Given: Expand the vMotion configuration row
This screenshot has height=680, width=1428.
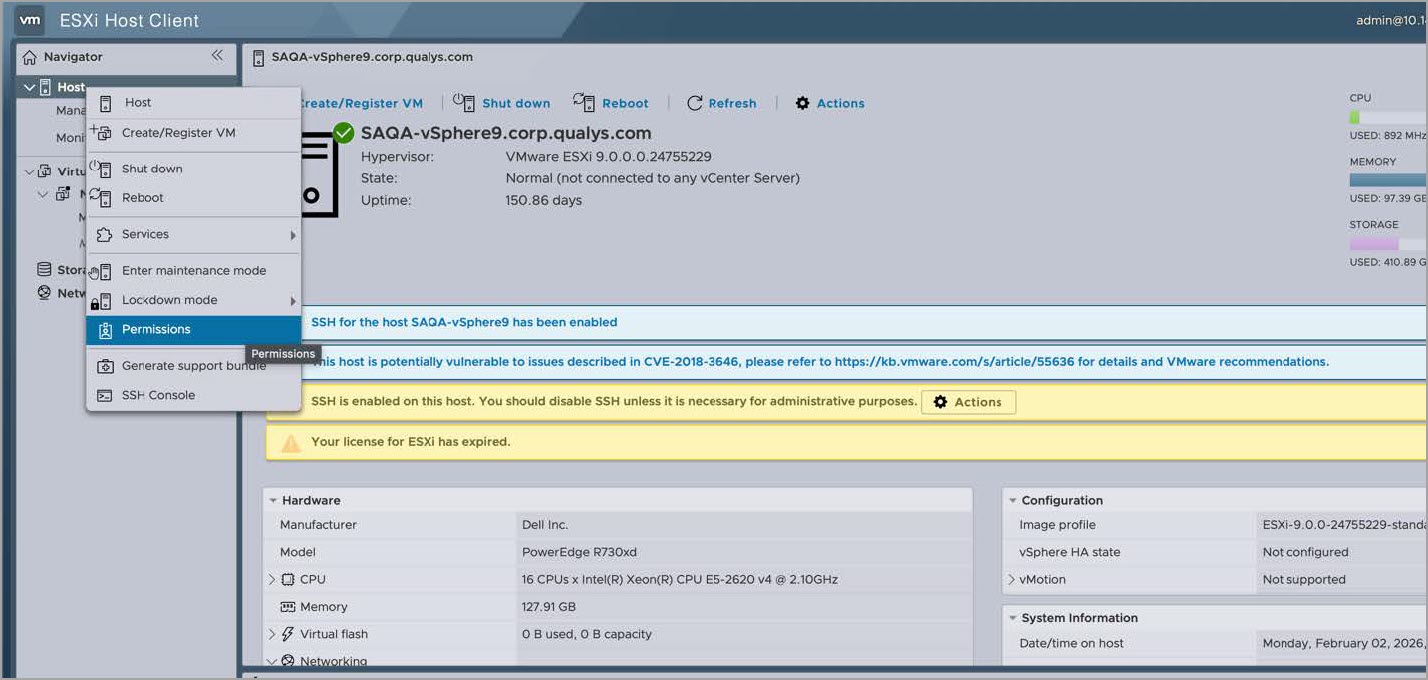Looking at the screenshot, I should point(1011,580).
